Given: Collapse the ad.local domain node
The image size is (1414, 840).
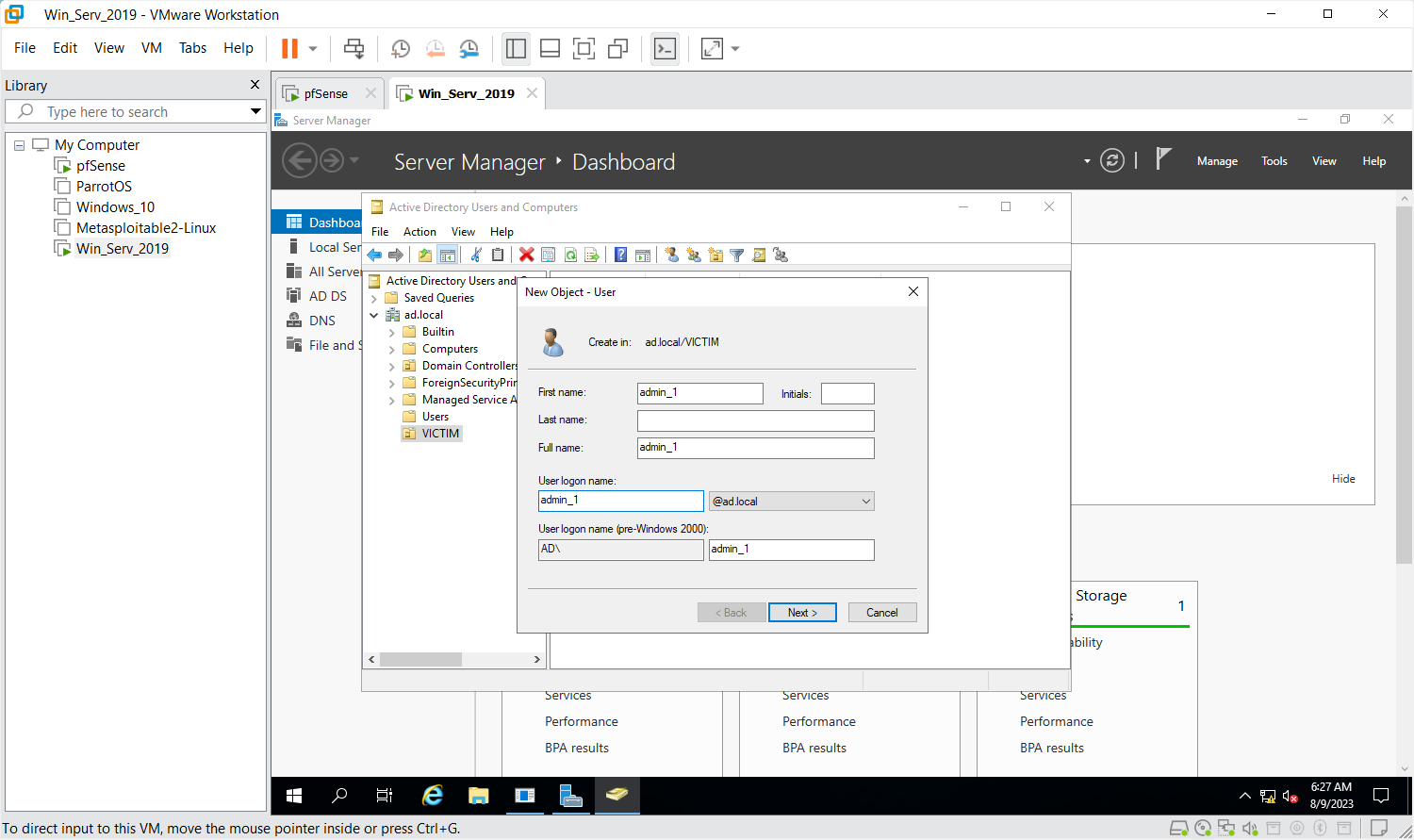Looking at the screenshot, I should 374,315.
